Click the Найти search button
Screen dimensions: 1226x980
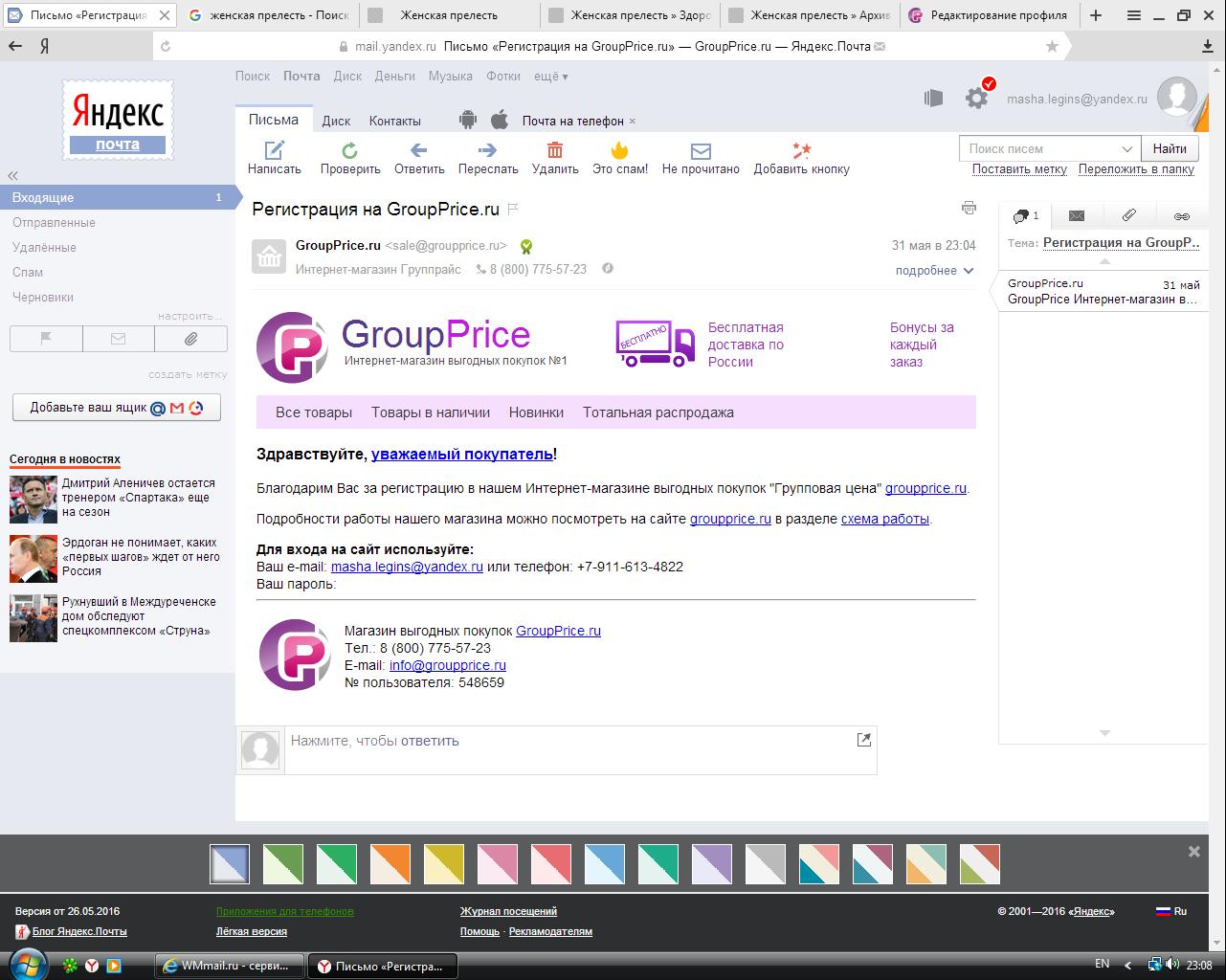(1170, 148)
